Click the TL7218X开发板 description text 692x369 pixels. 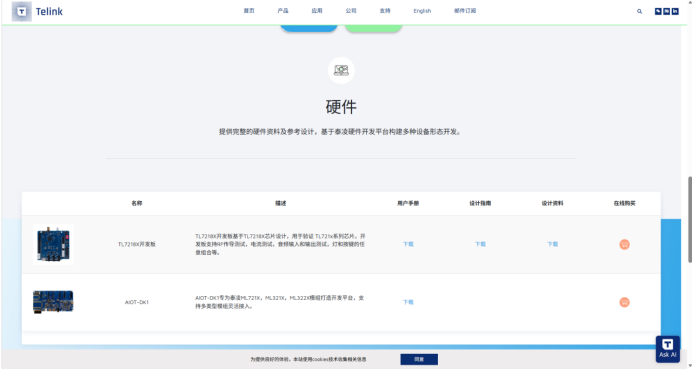point(281,244)
